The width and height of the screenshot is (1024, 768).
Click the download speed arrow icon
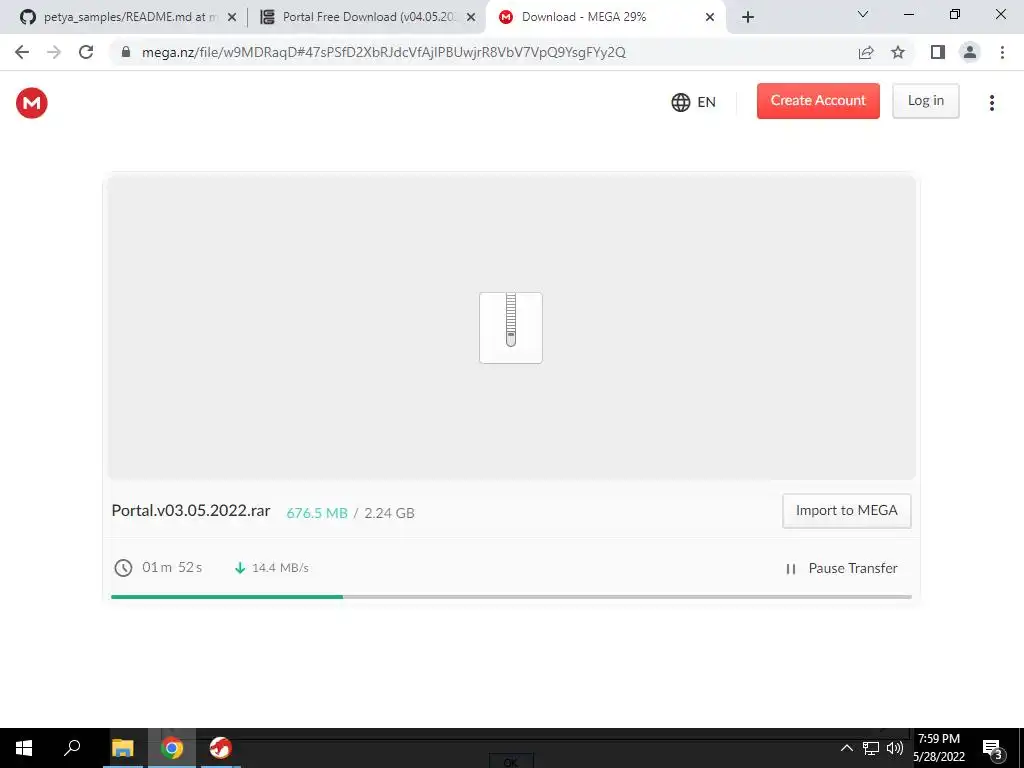[240, 568]
